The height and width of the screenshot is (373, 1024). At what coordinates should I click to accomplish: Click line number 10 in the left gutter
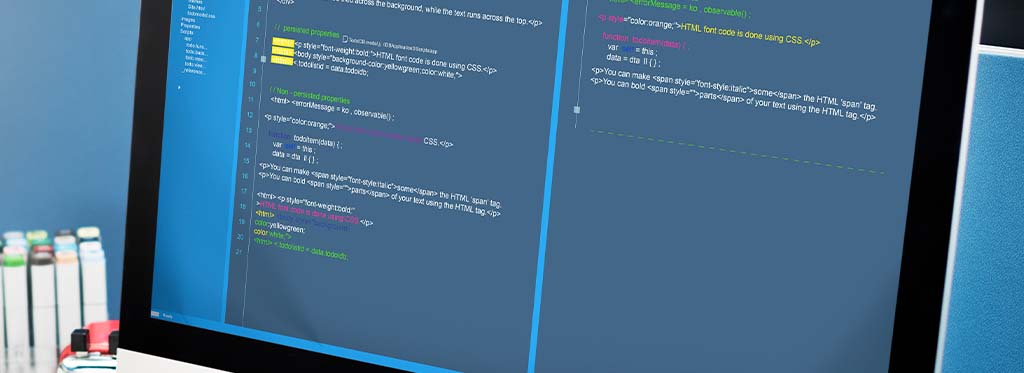pos(252,84)
